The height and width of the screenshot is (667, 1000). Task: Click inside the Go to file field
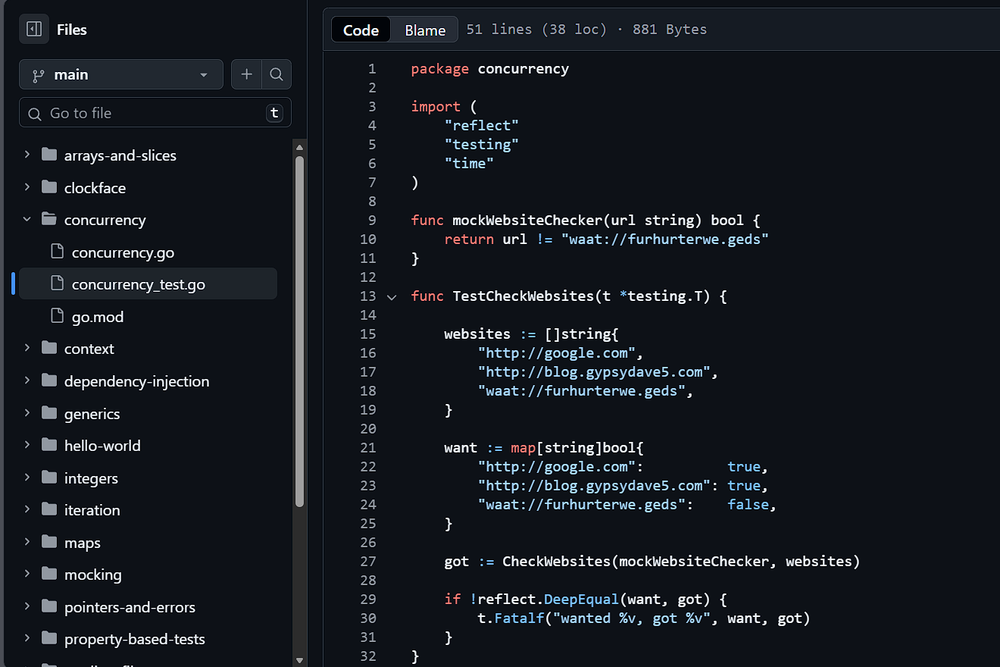coord(150,112)
